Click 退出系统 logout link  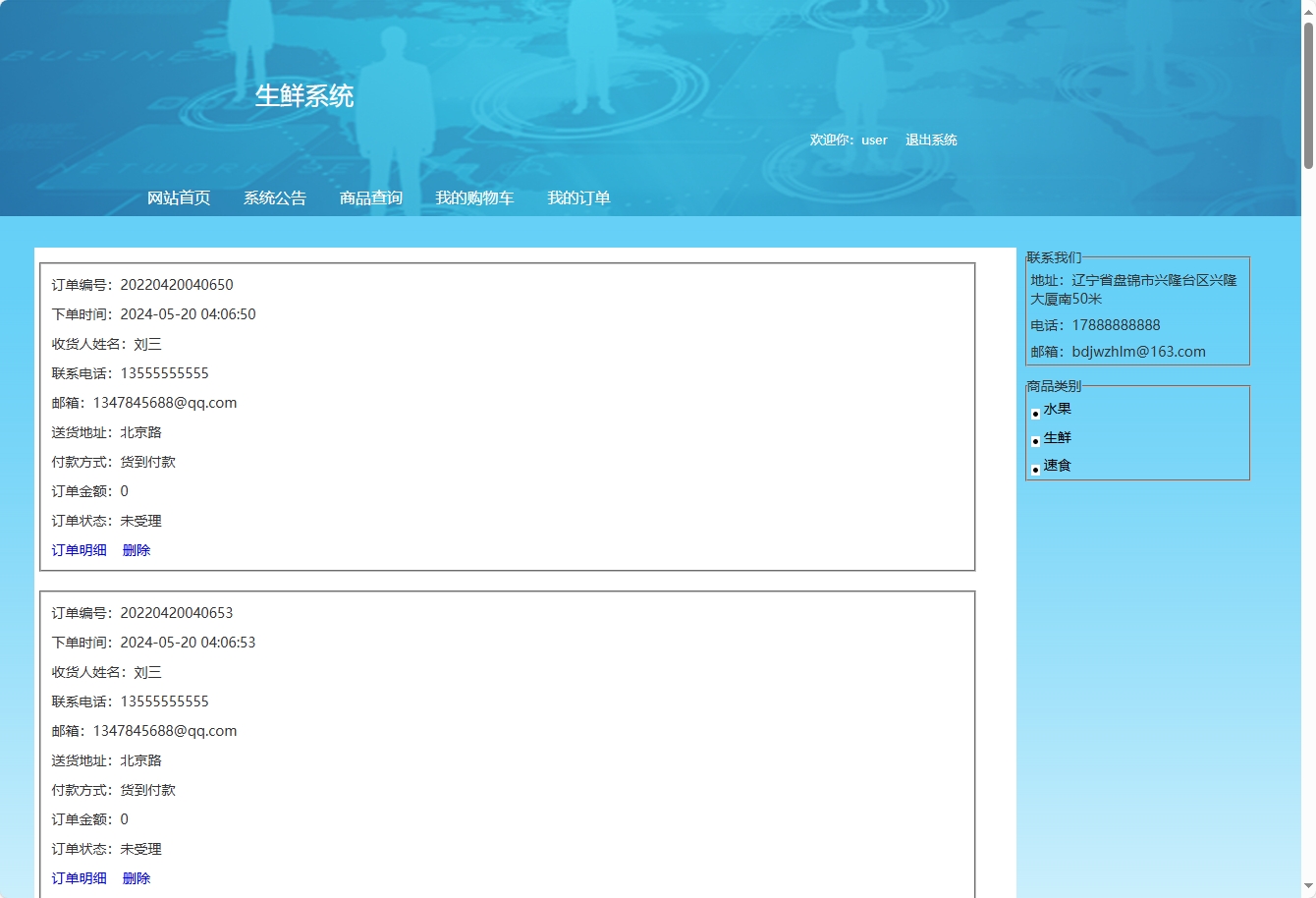click(931, 140)
